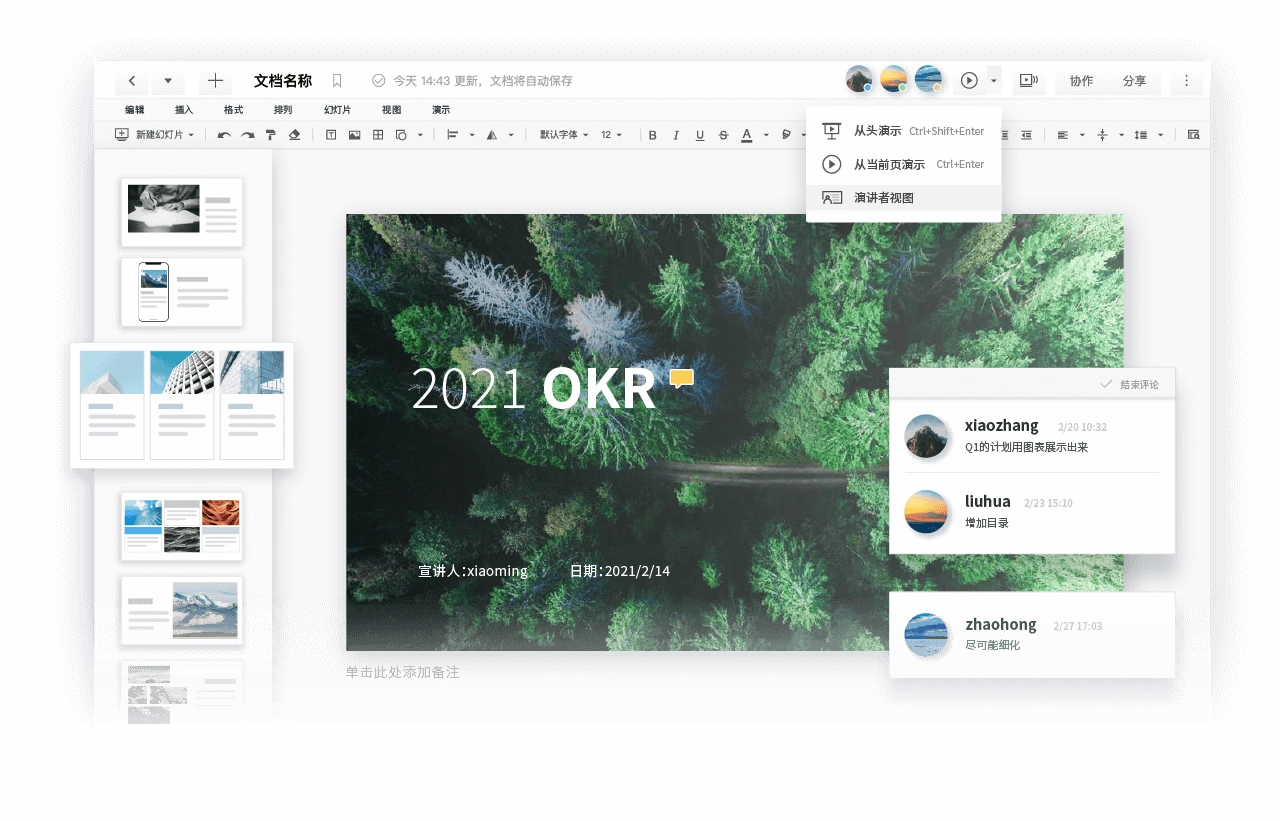Screen dimensions: 1280x821
Task: Open the 插入 menu
Action: click(184, 110)
